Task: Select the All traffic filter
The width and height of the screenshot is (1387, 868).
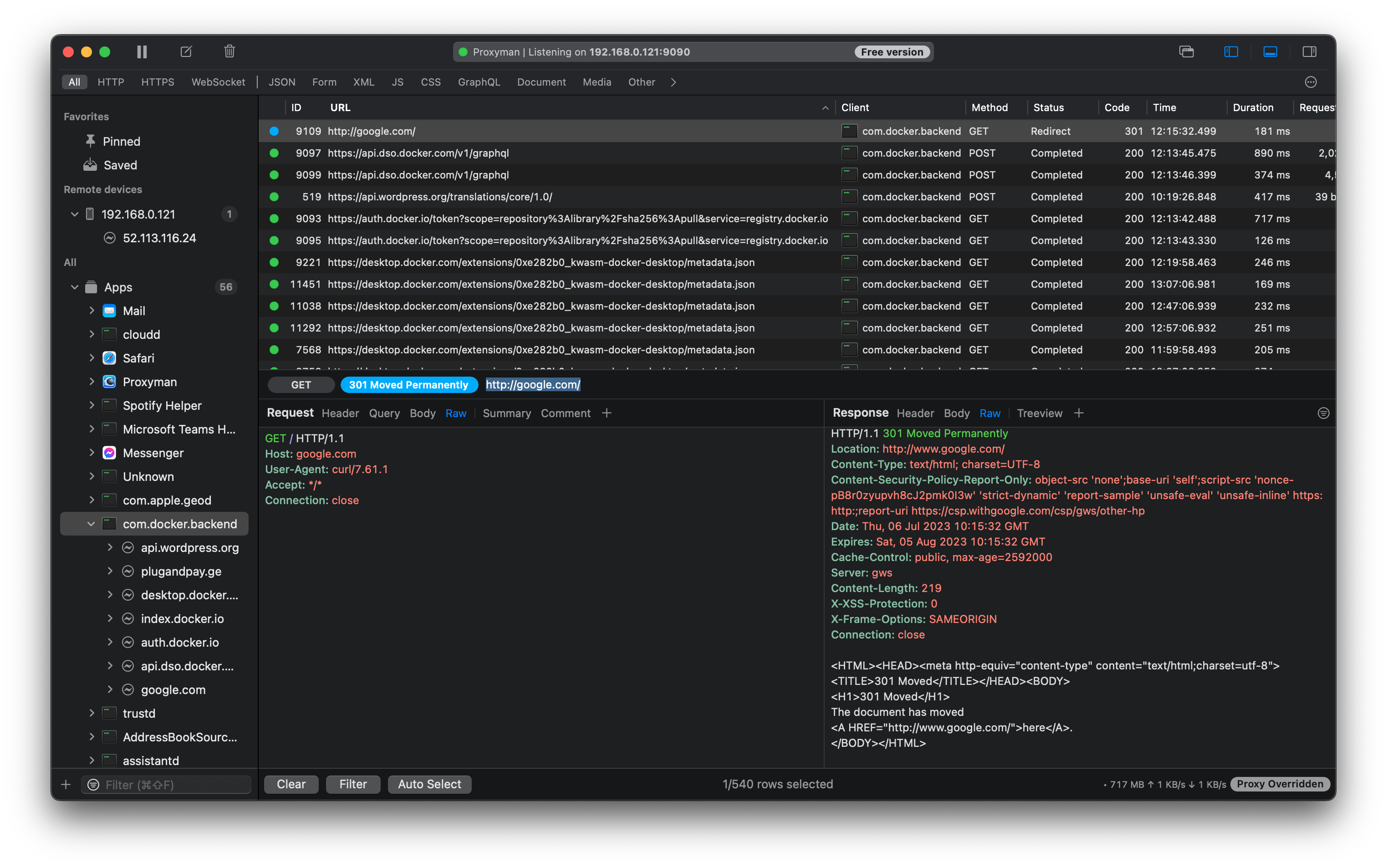Action: [74, 82]
